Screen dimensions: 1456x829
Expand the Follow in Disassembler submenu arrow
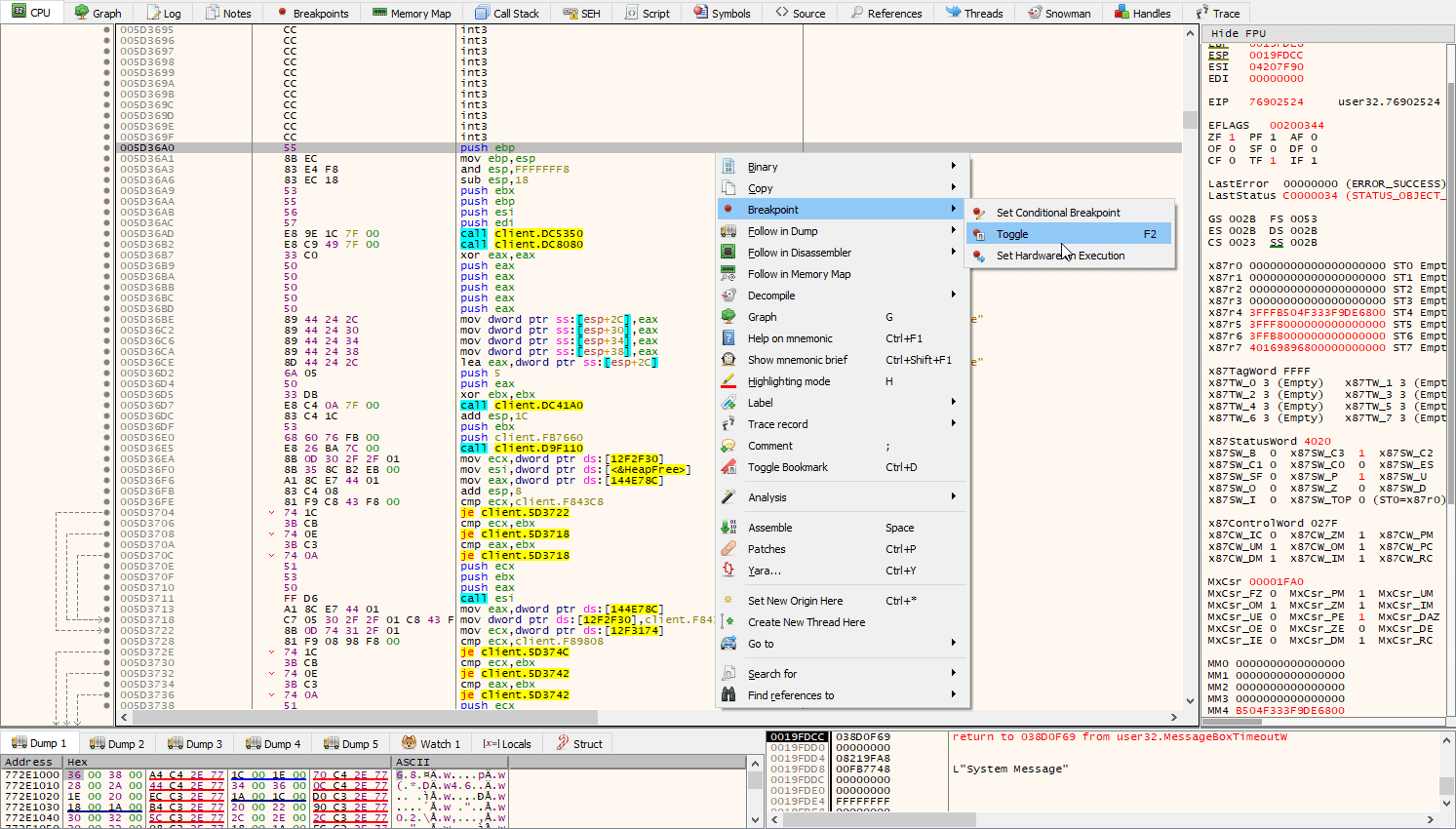pyautogui.click(x=954, y=253)
